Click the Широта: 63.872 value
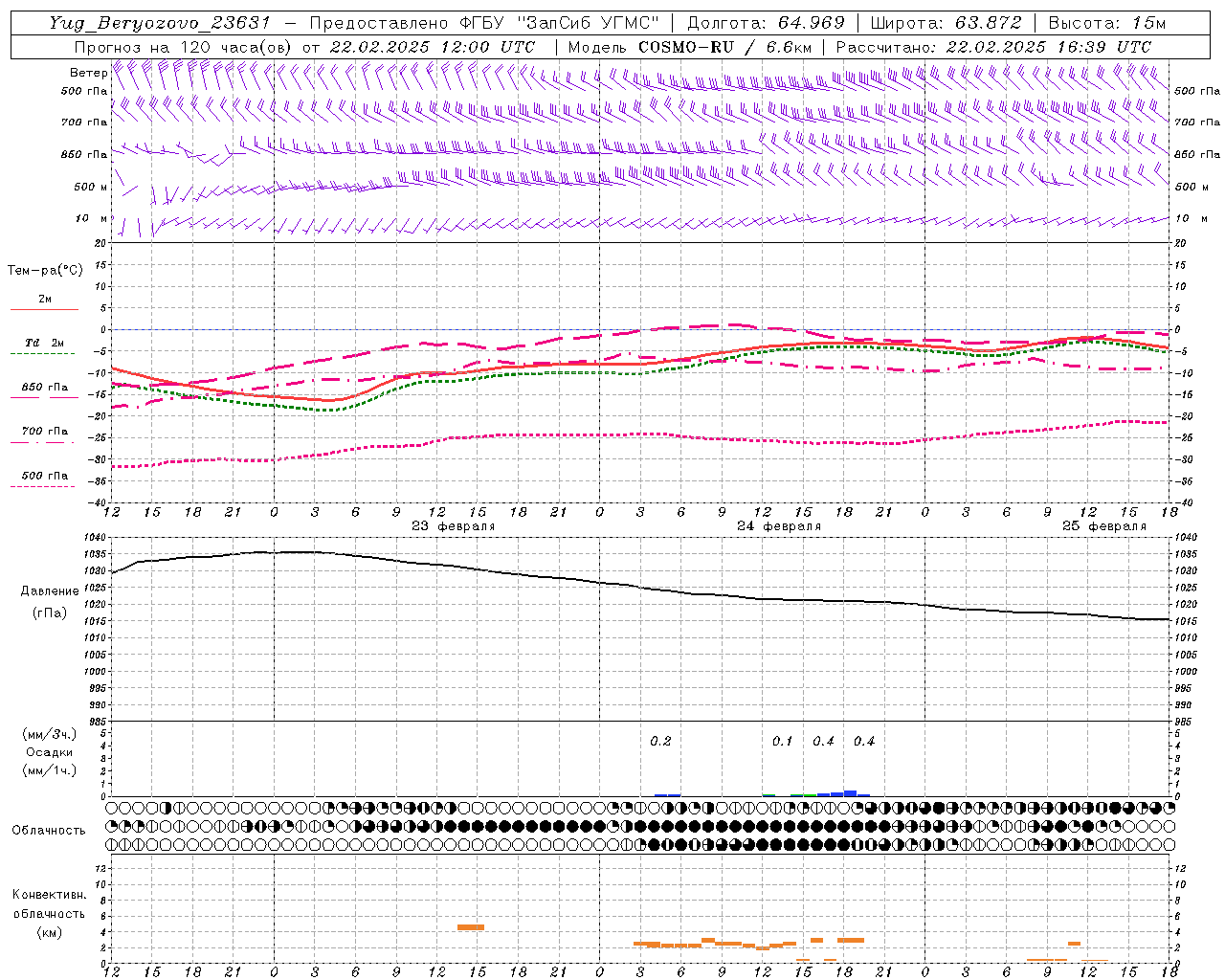This screenshot has width=1225, height=980. pos(946,23)
